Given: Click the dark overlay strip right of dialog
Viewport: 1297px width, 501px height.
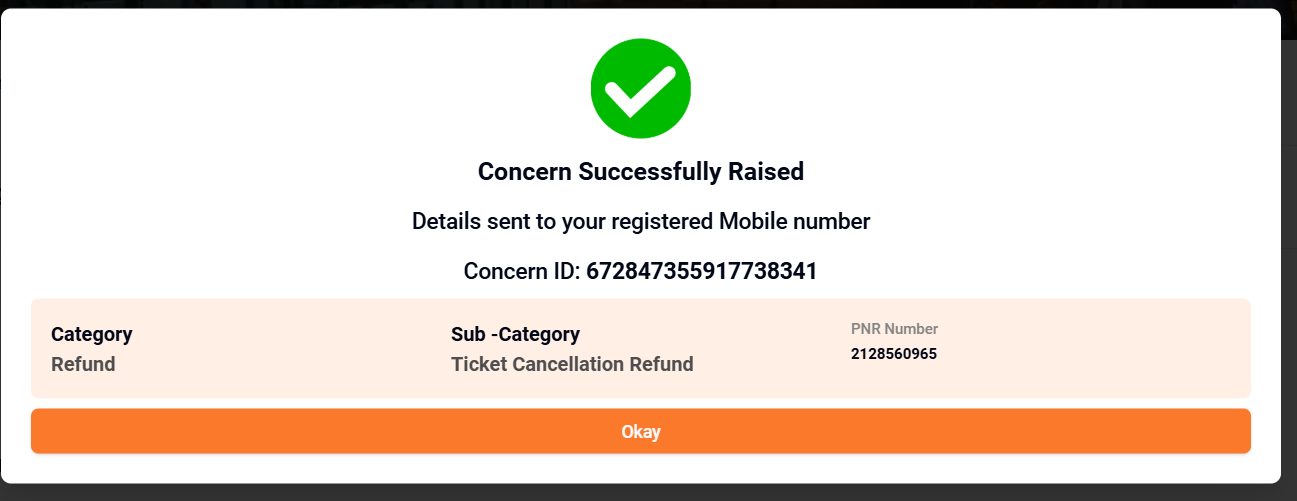Looking at the screenshot, I should pos(1289,250).
